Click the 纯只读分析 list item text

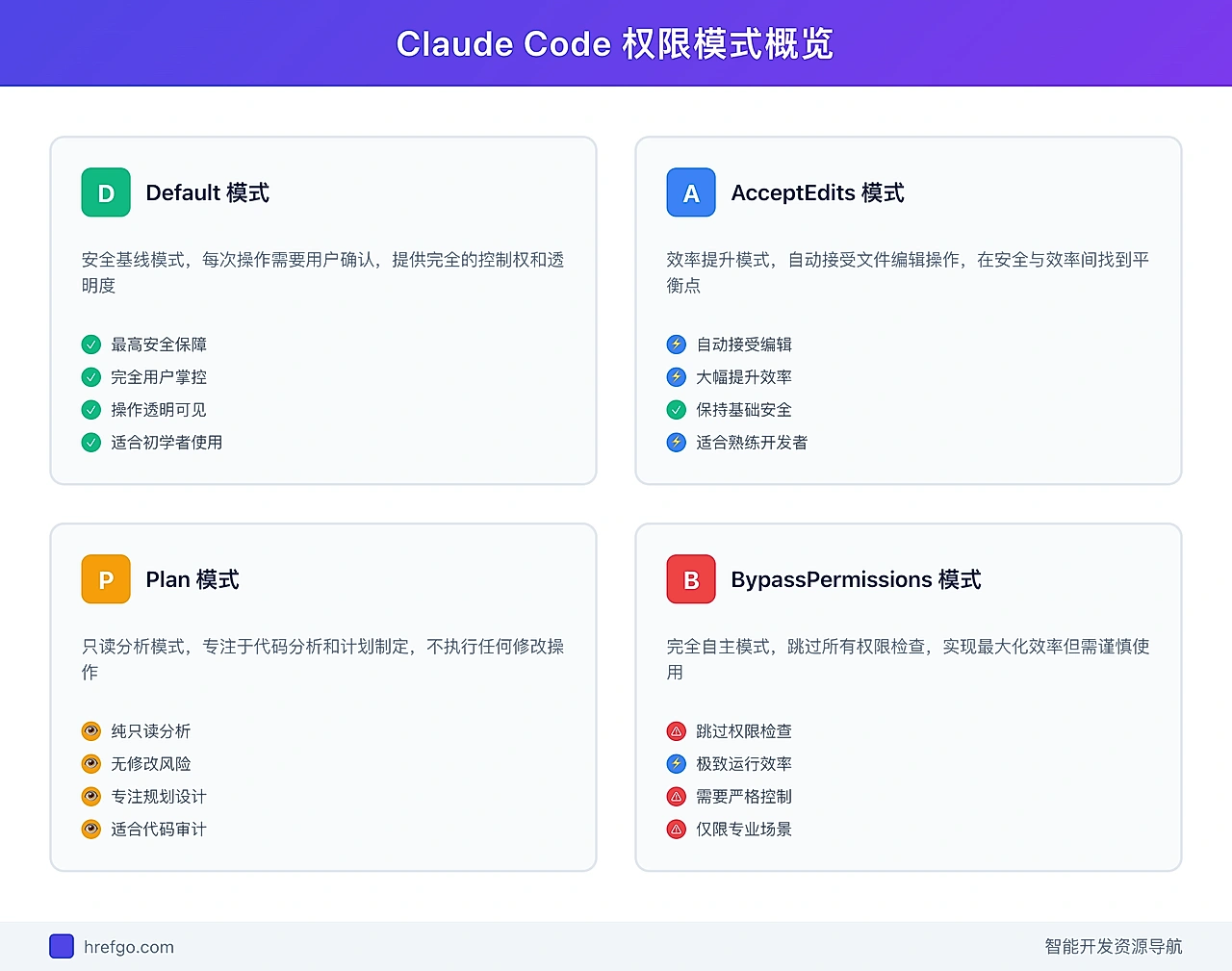(151, 731)
